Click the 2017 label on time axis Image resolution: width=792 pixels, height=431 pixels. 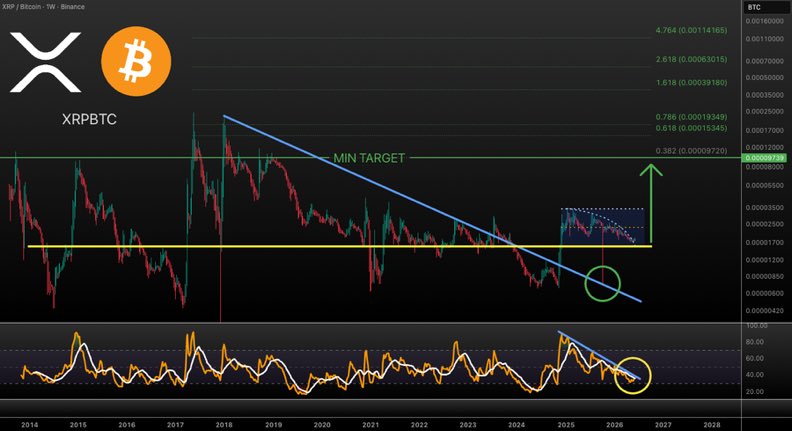pos(175,425)
